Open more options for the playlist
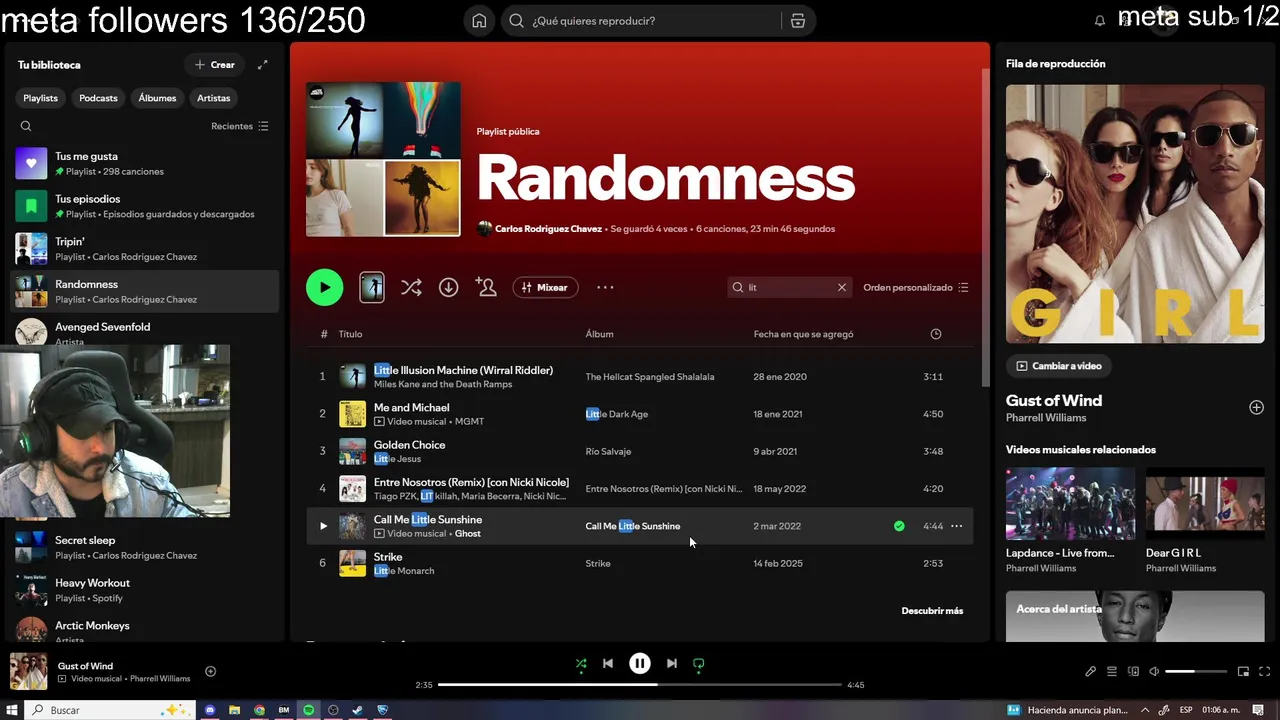 (x=605, y=287)
